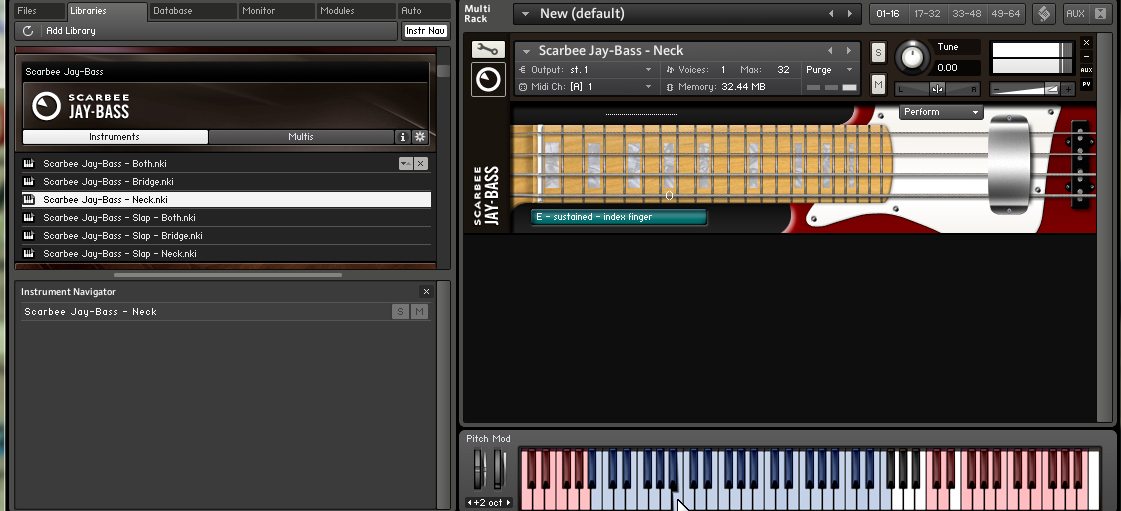The width and height of the screenshot is (1121, 511).
Task: Click the volume minus button
Action: pos(997,89)
